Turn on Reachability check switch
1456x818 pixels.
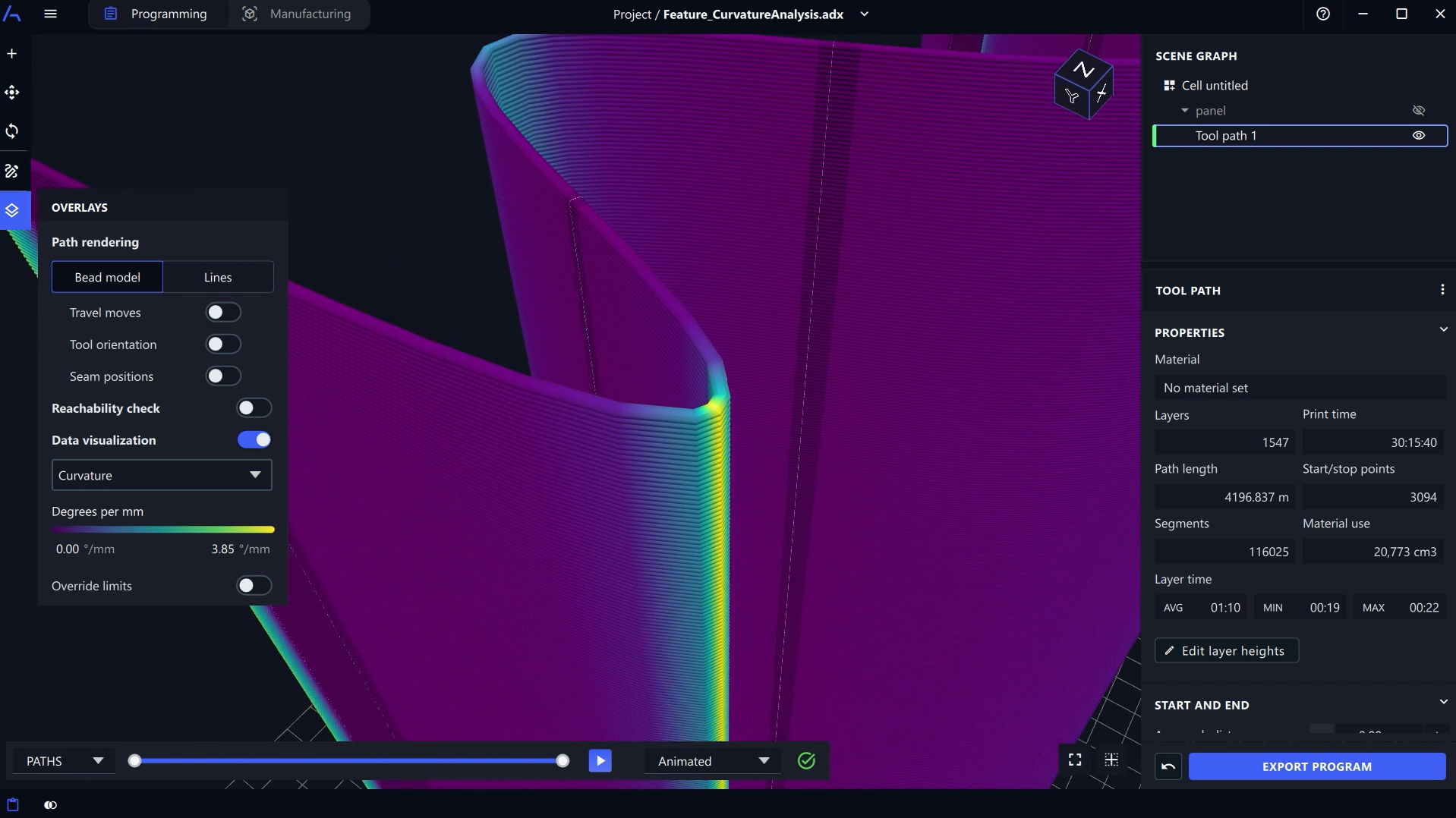point(254,408)
